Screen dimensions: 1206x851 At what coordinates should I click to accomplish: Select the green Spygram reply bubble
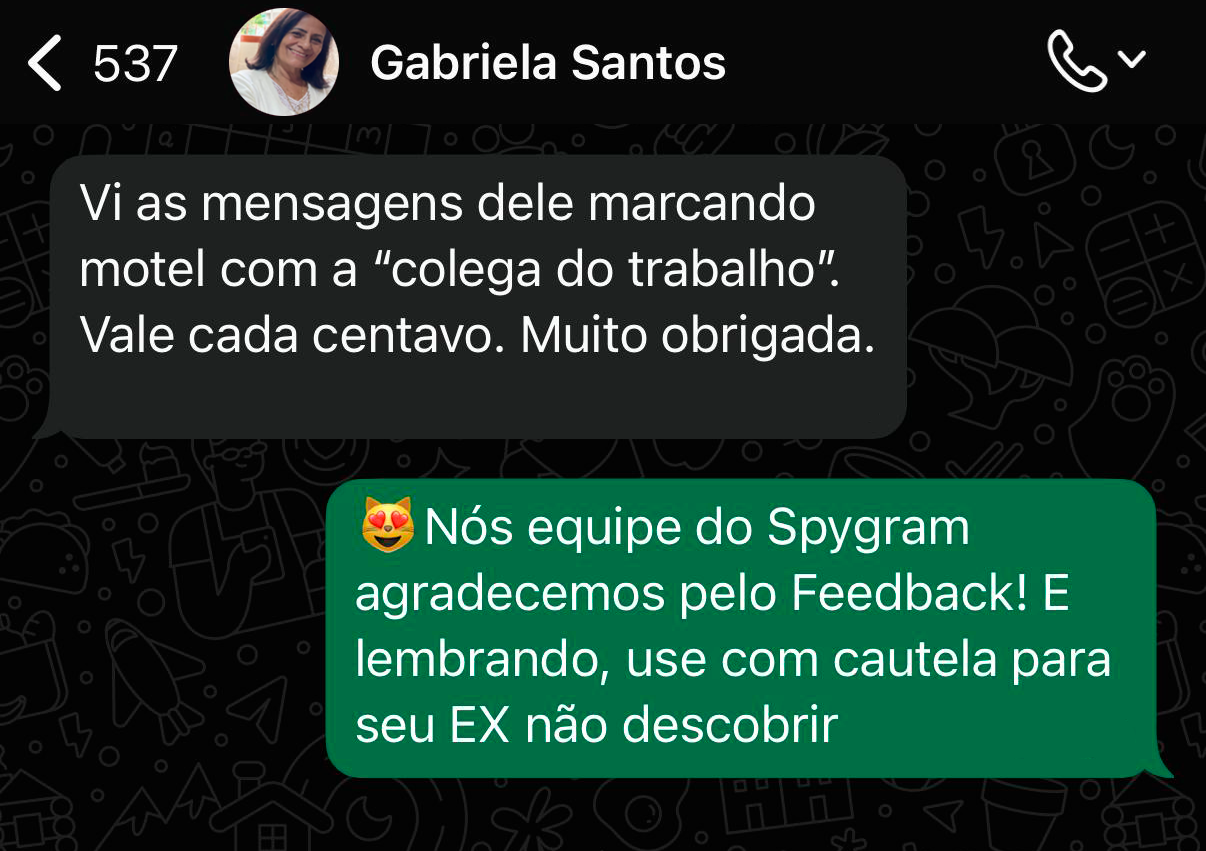tap(741, 628)
